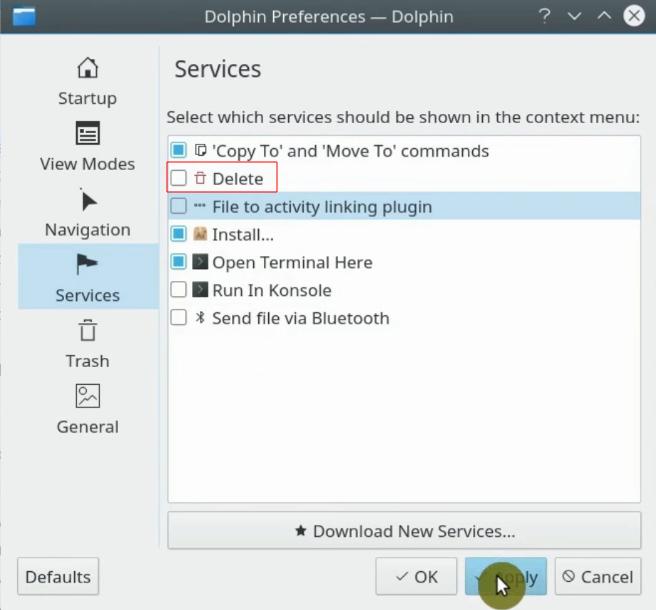656x610 pixels.
Task: Restore settings with Defaults button
Action: coord(58,577)
